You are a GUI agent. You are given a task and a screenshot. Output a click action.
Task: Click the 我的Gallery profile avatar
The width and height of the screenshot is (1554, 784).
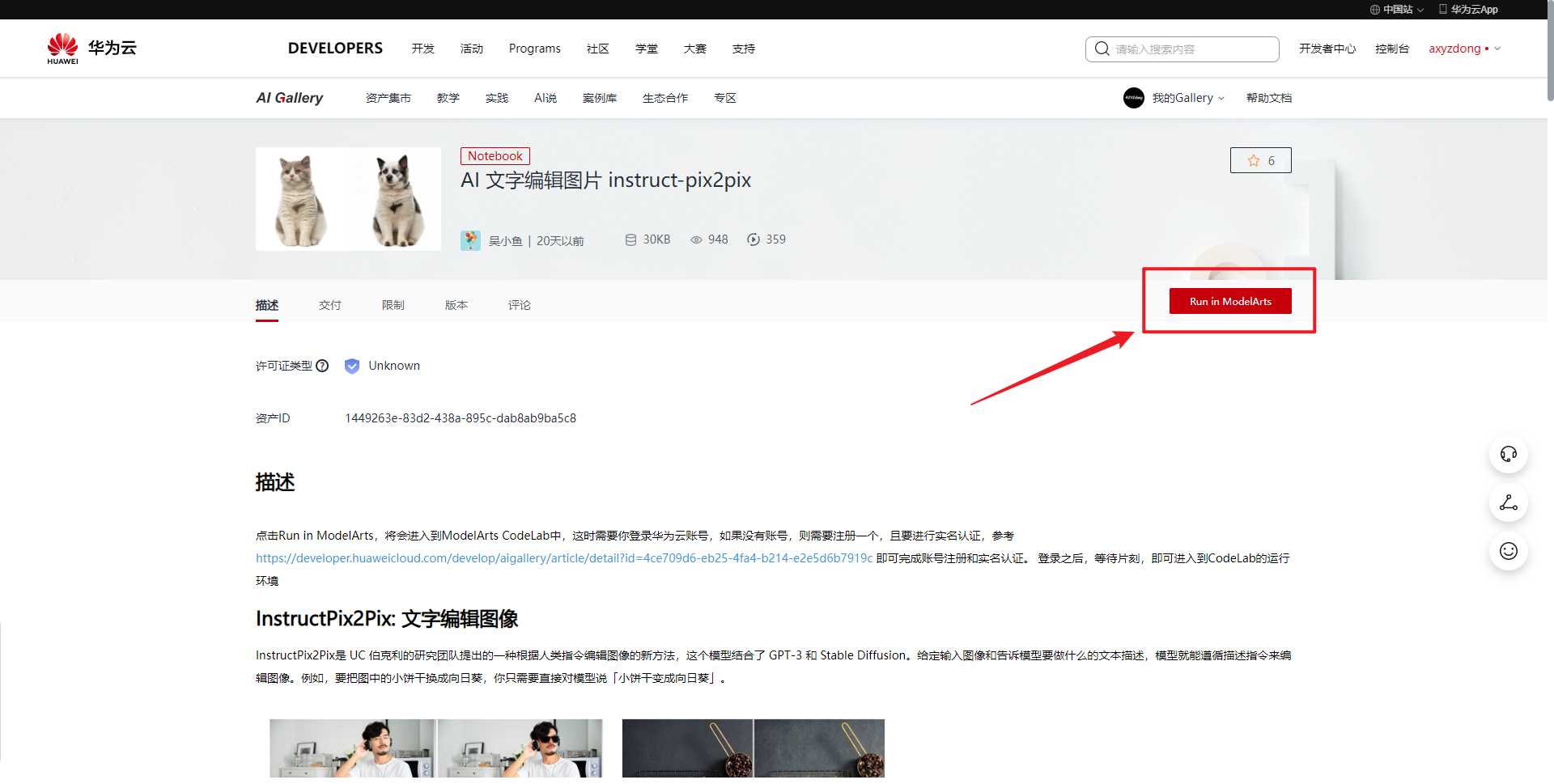[1134, 98]
